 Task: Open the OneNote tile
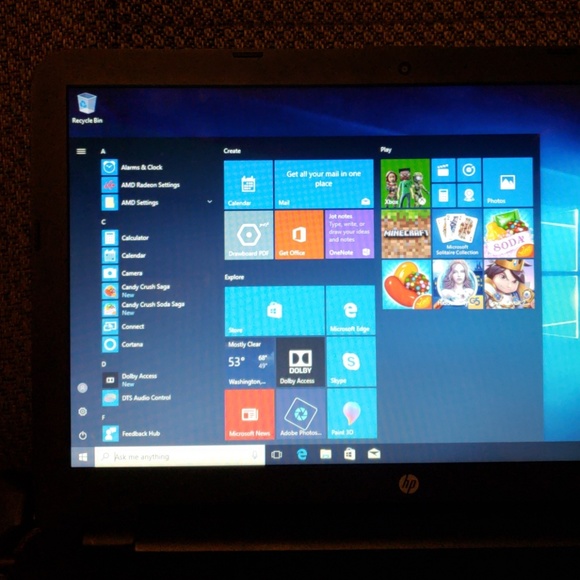(350, 234)
